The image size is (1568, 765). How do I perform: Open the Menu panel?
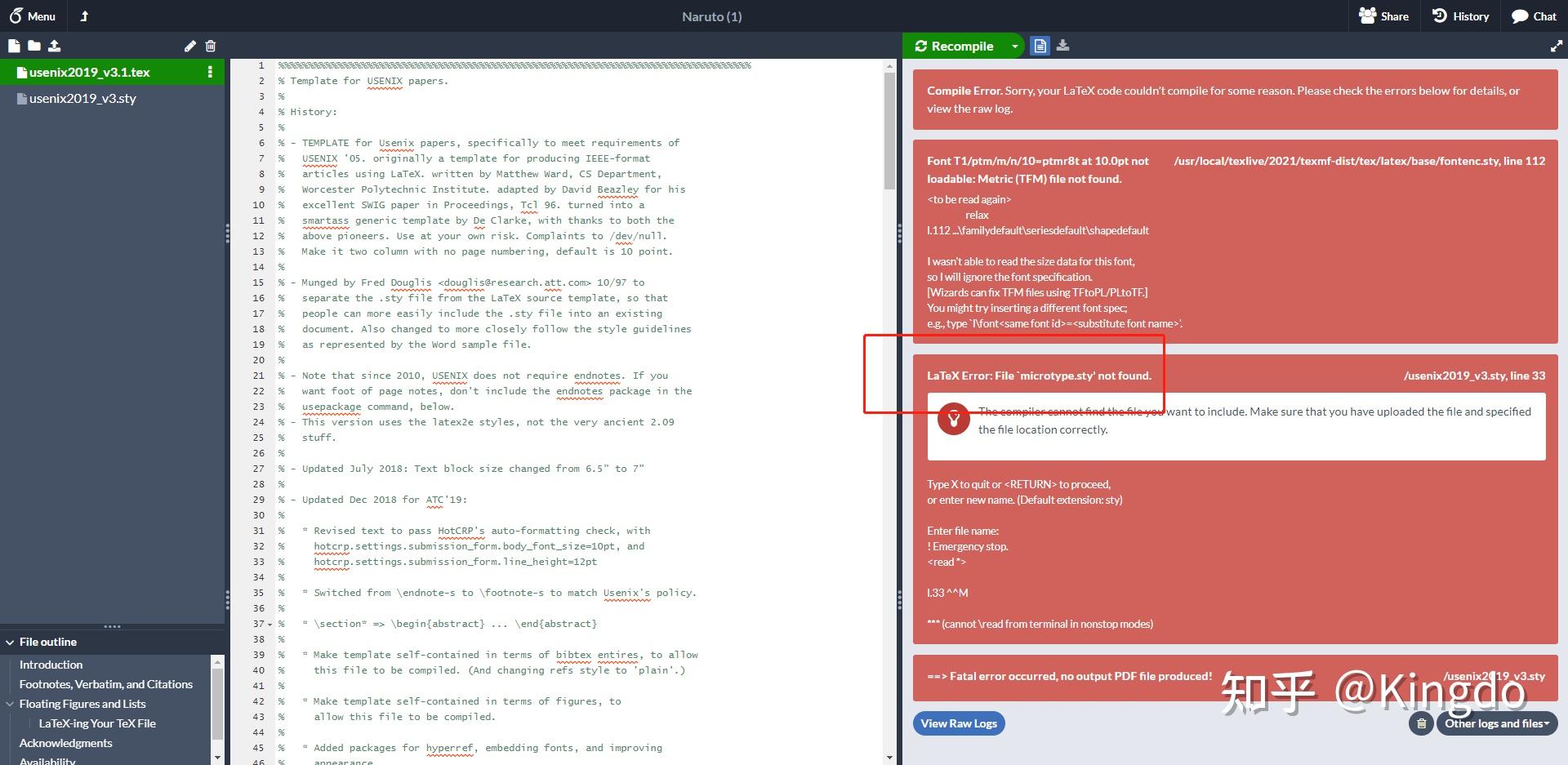pos(33,16)
